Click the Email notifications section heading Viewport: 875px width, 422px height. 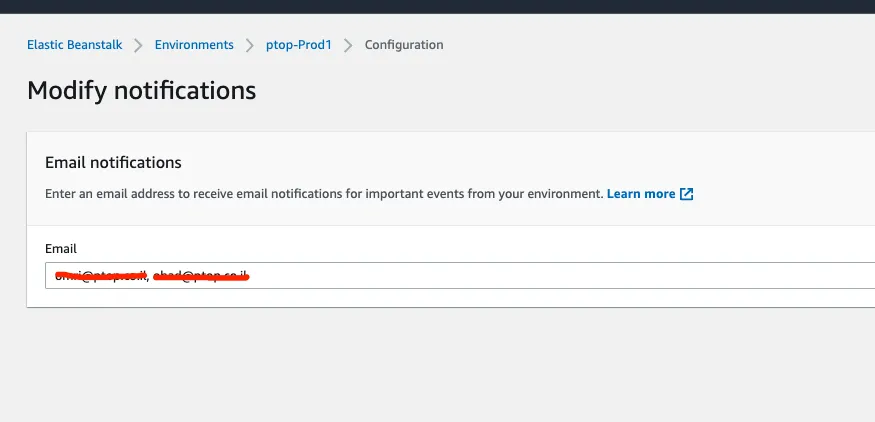pyautogui.click(x=113, y=162)
